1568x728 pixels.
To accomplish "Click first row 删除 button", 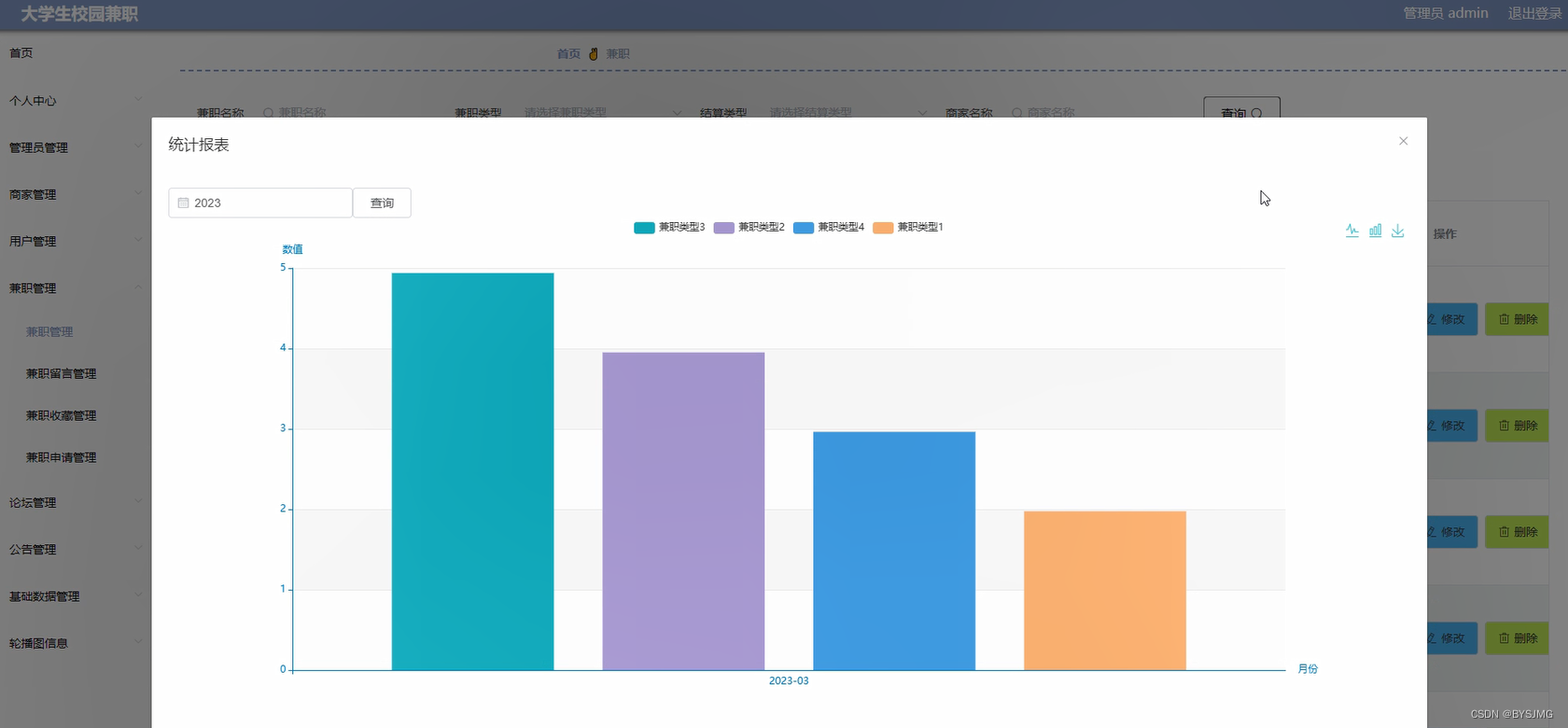I will click(1518, 319).
